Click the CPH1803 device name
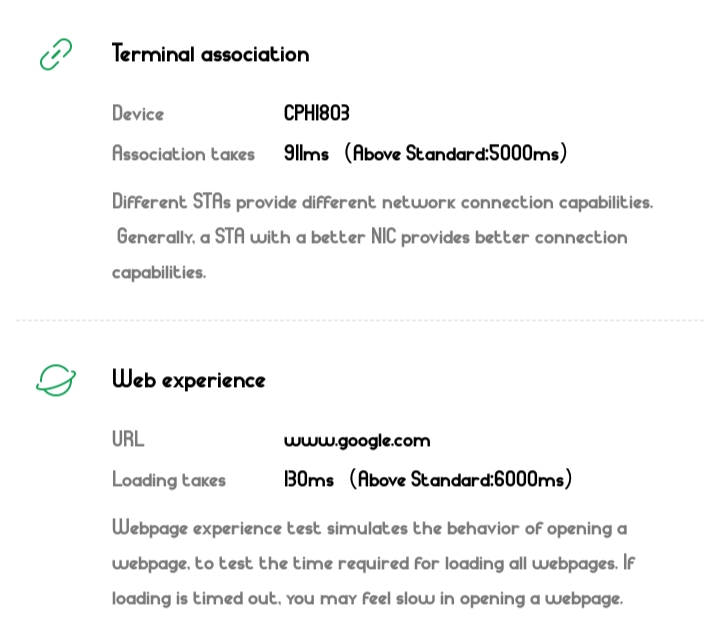The height and width of the screenshot is (628, 719). click(316, 114)
